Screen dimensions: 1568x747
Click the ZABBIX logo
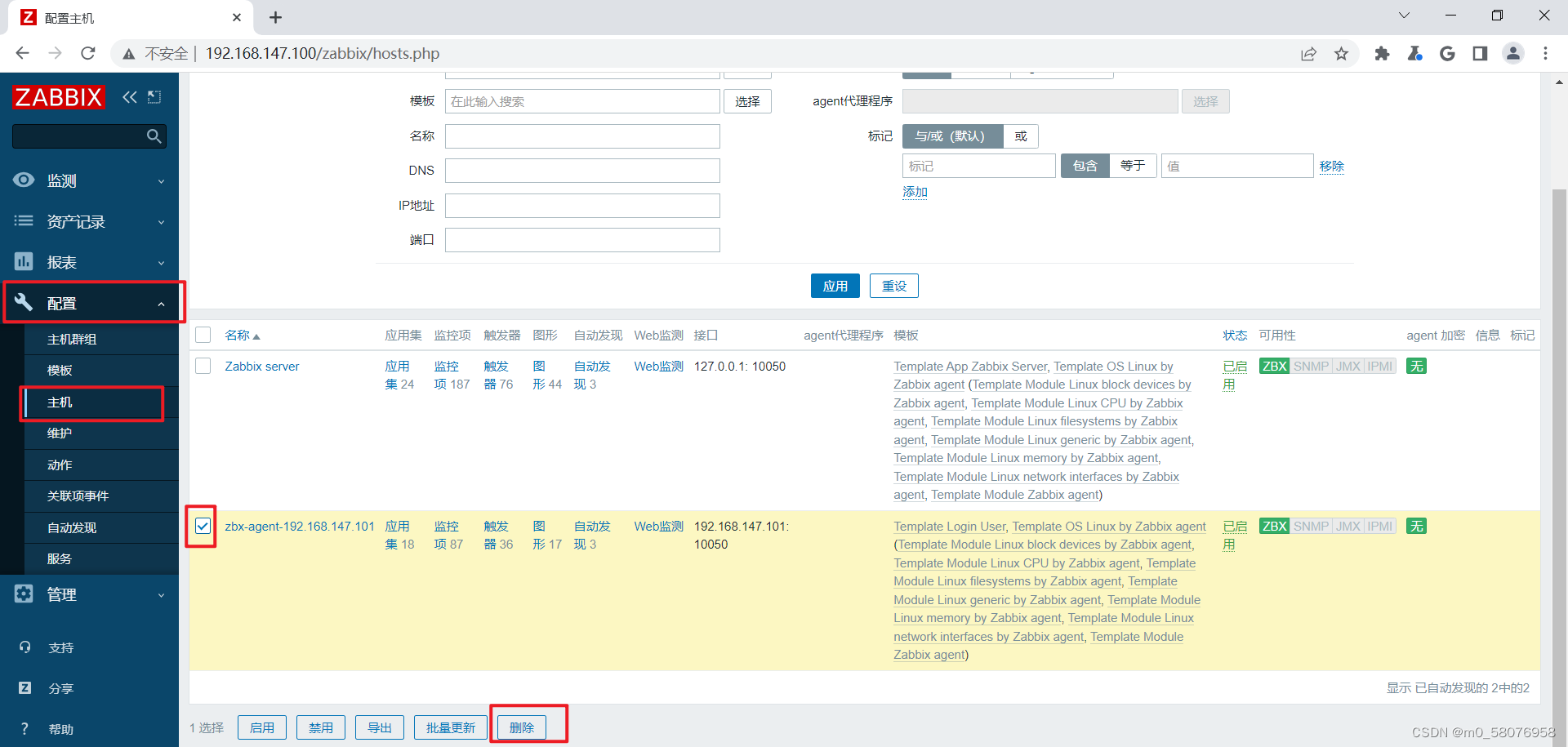(x=59, y=97)
